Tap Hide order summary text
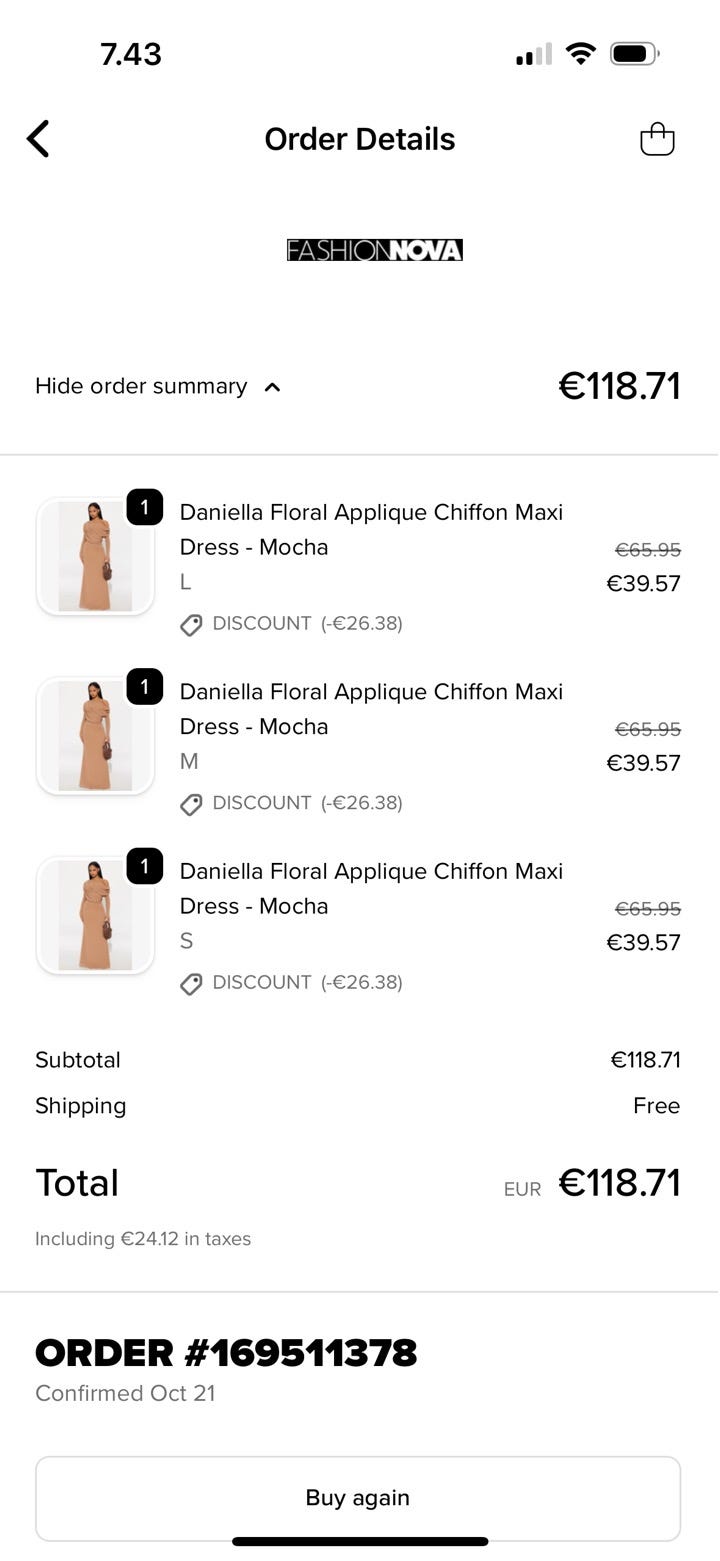This screenshot has height=1561, width=720. 141,386
